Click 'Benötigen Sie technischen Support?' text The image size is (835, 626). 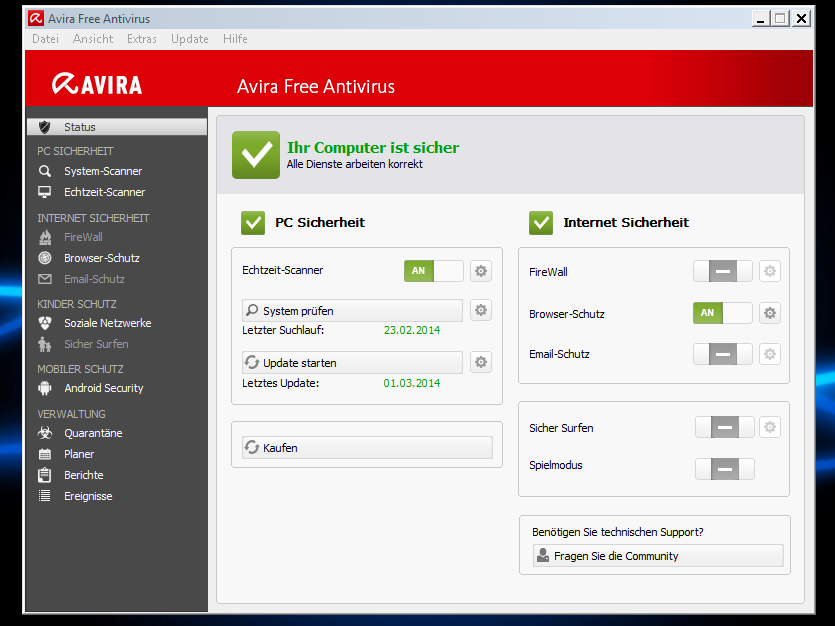tap(618, 532)
